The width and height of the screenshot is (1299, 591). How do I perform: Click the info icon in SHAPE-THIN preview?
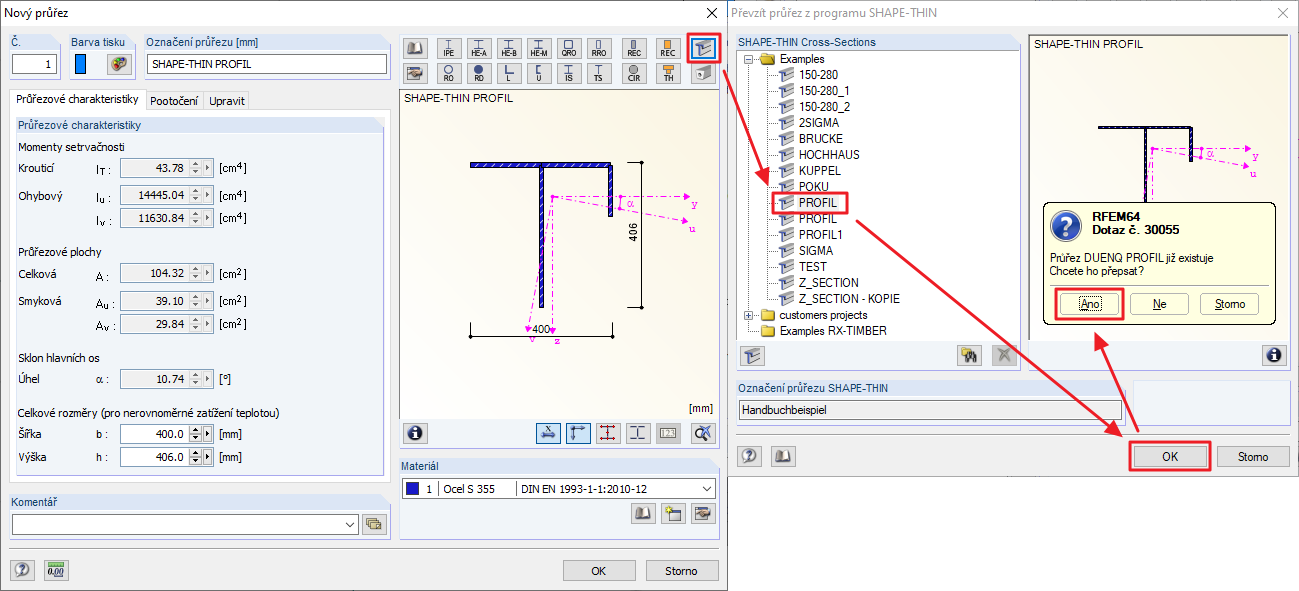pyautogui.click(x=1274, y=355)
